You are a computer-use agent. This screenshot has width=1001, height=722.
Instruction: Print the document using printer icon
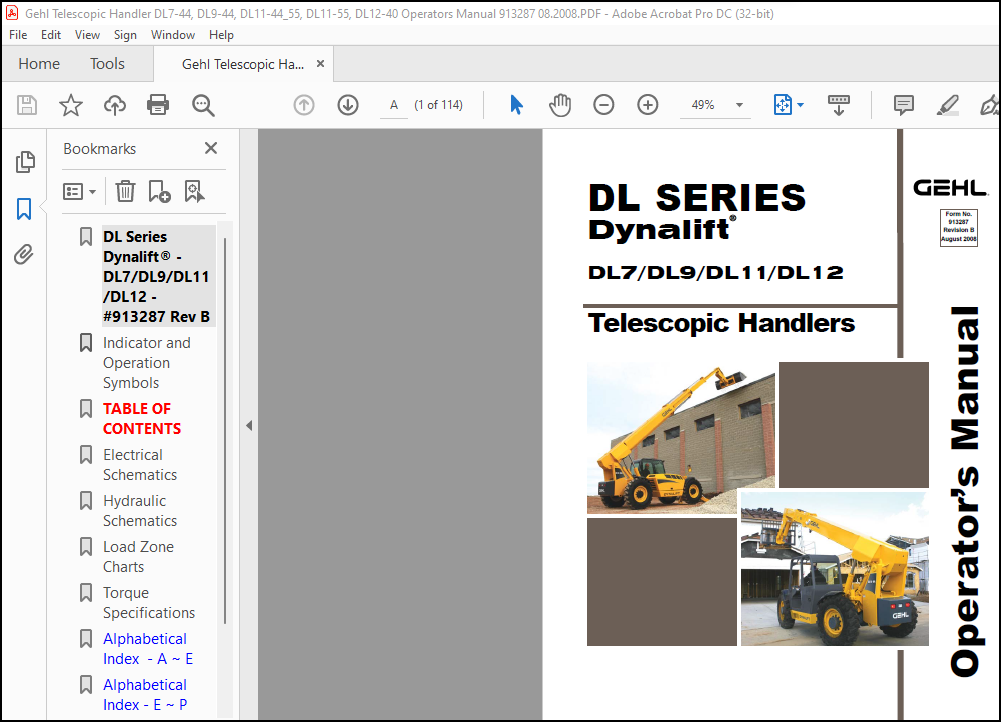pyautogui.click(x=158, y=105)
